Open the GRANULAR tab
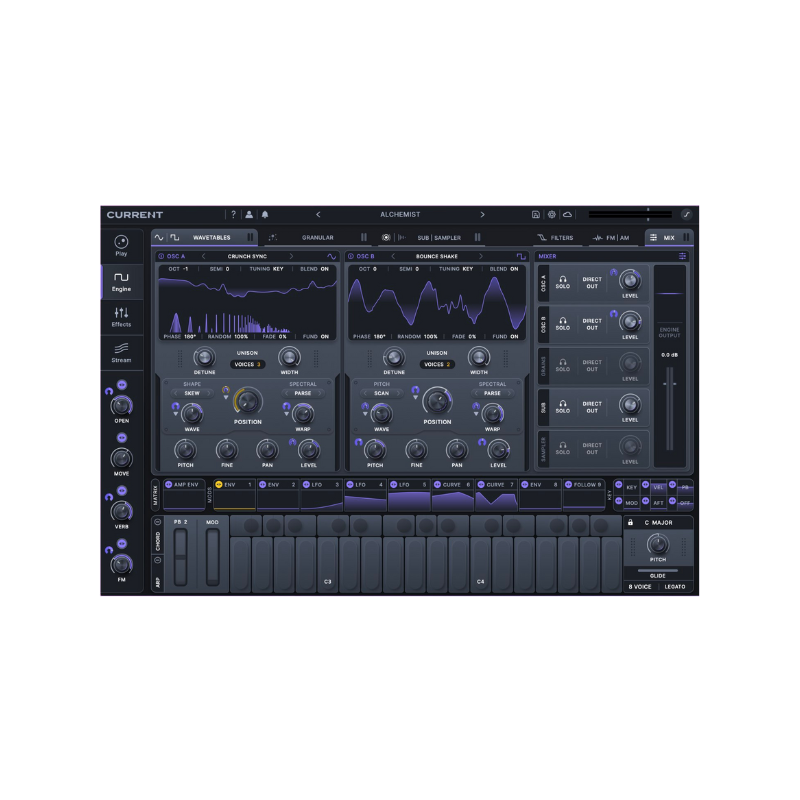The width and height of the screenshot is (800, 800). click(x=317, y=238)
